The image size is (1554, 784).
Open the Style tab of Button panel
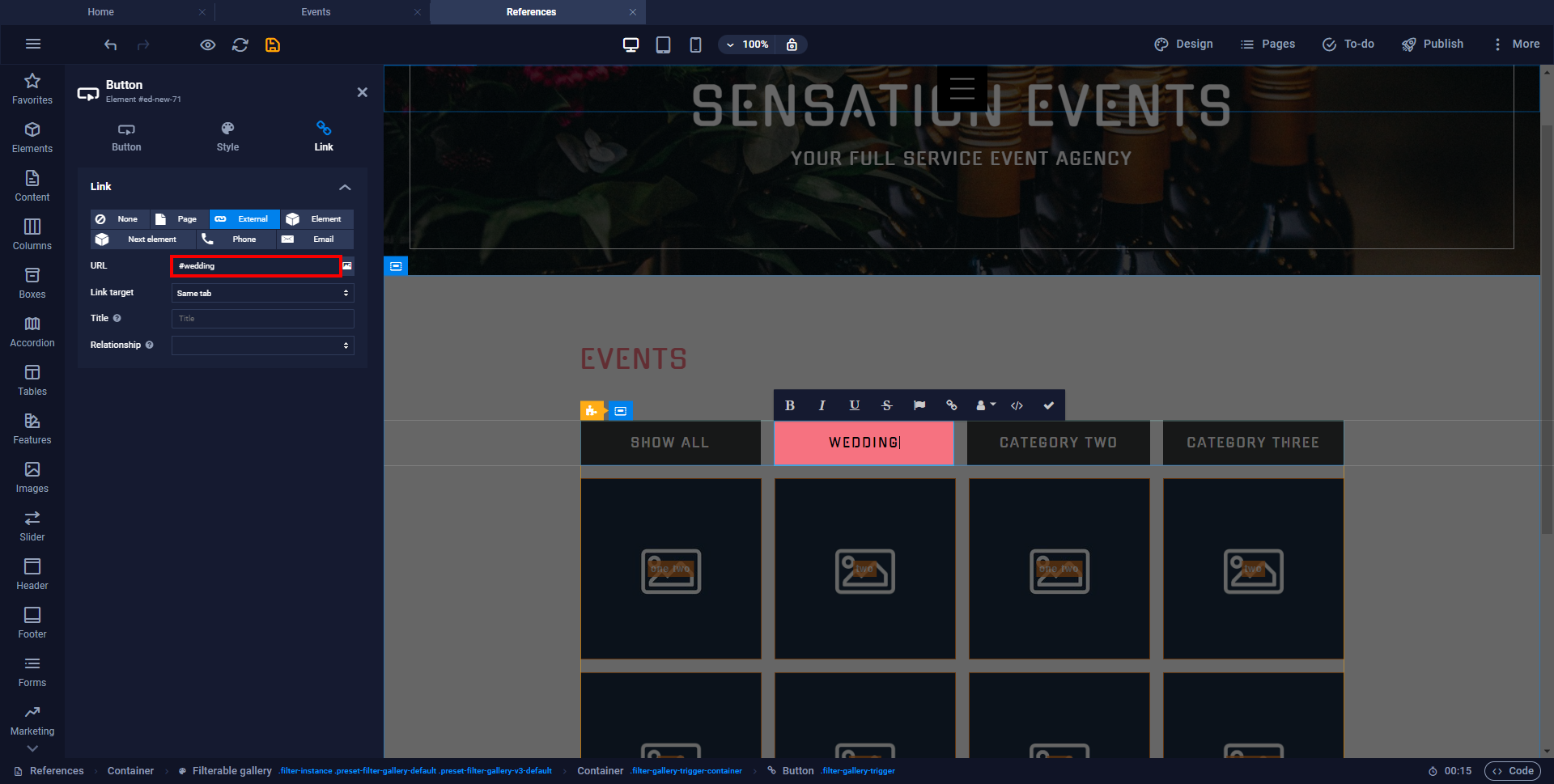(x=227, y=137)
